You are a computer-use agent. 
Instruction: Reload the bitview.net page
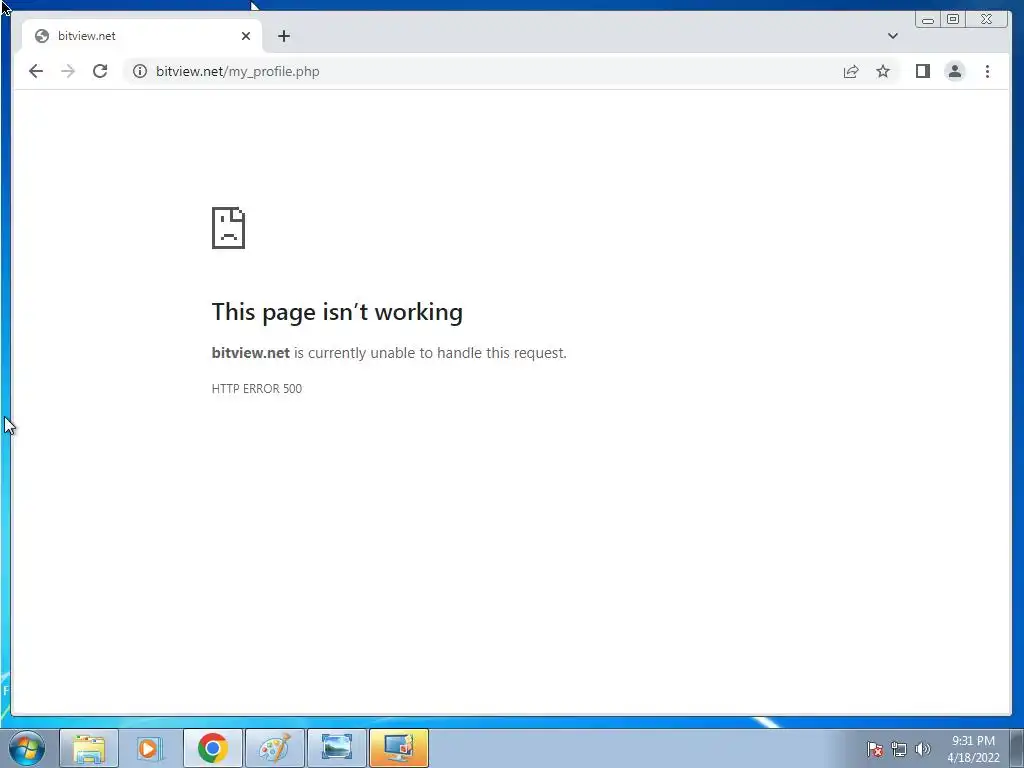tap(100, 71)
